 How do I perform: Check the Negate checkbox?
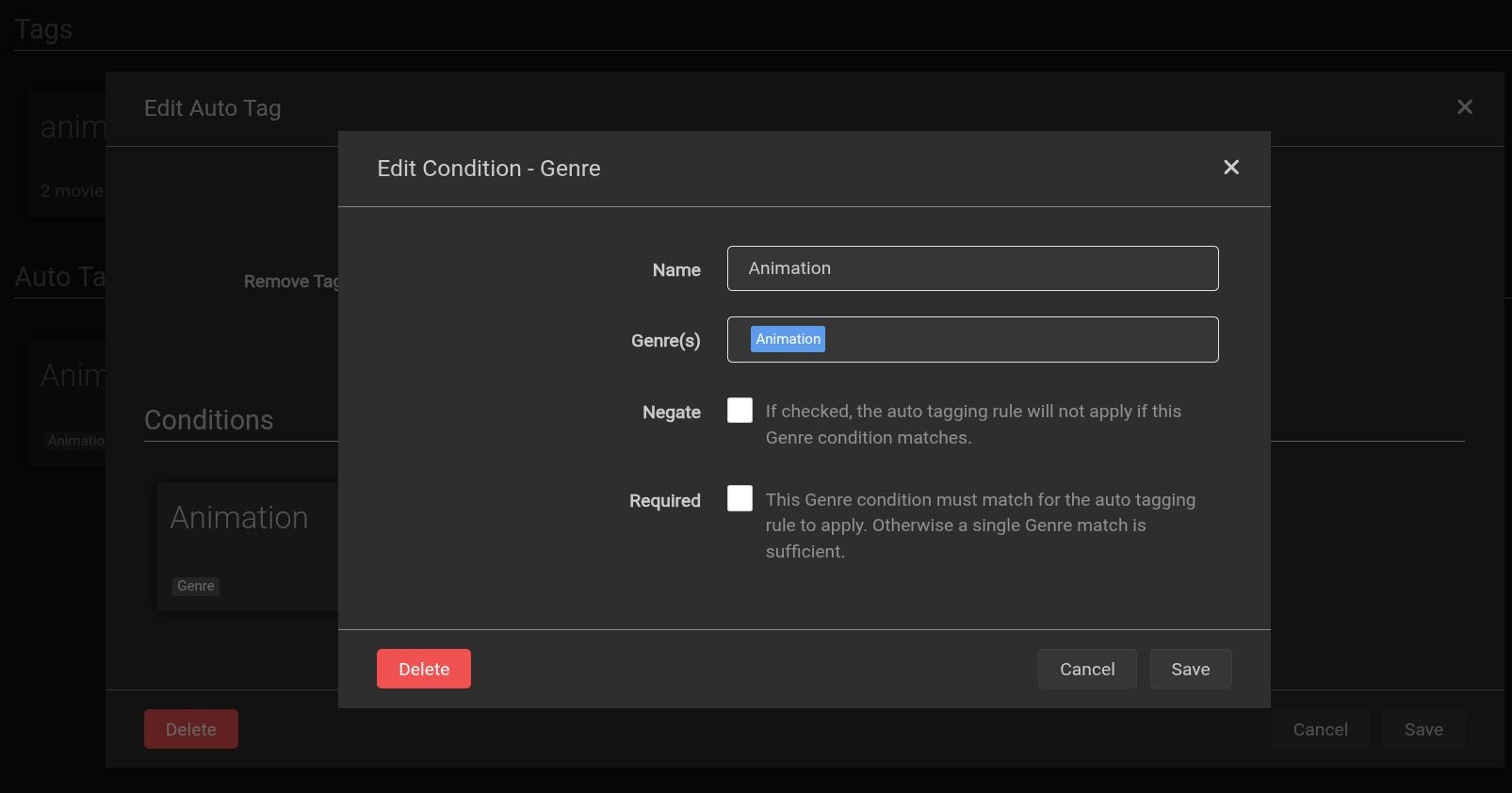click(x=740, y=411)
